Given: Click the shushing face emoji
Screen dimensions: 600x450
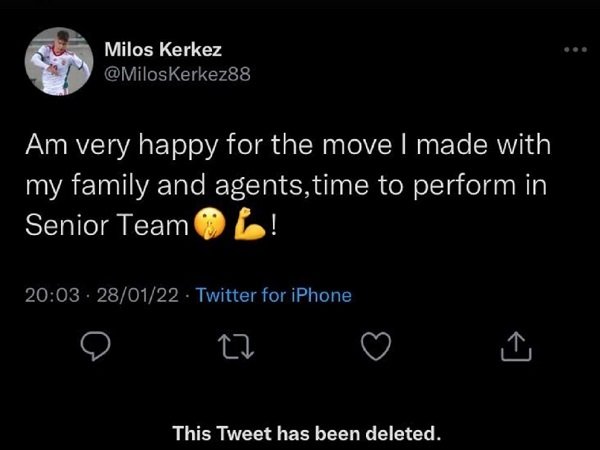Looking at the screenshot, I should (x=205, y=227).
